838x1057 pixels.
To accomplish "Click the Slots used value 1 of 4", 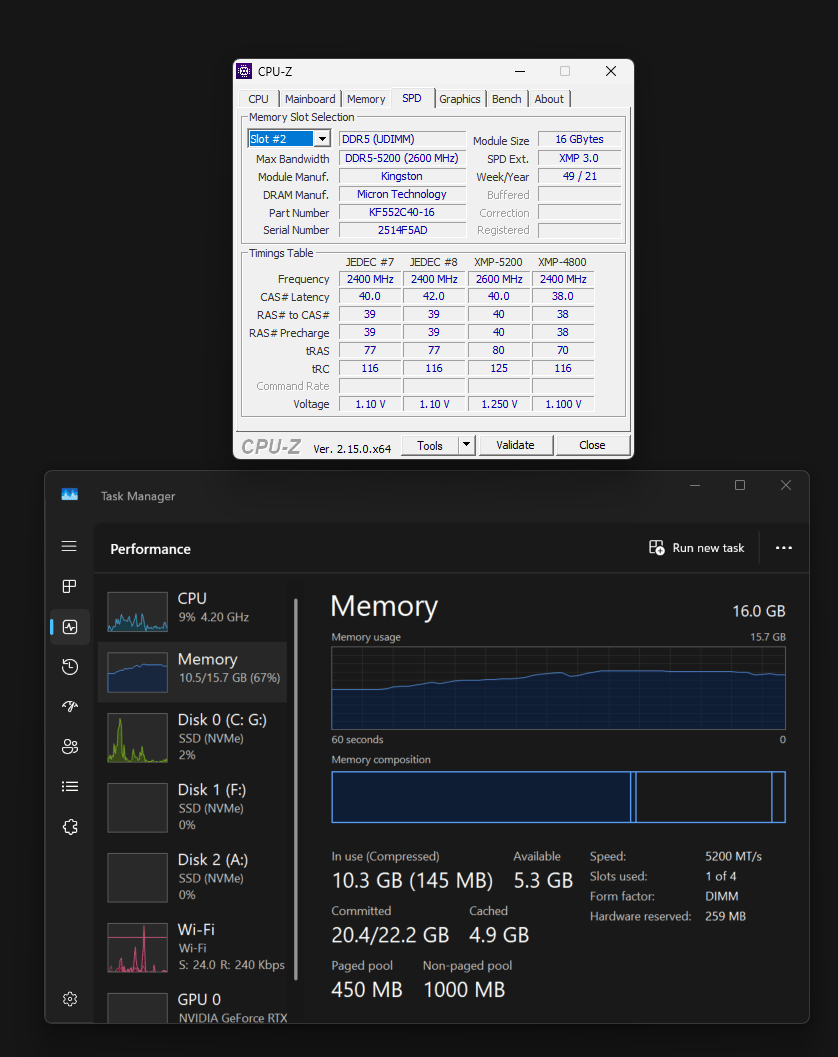I will pos(721,876).
